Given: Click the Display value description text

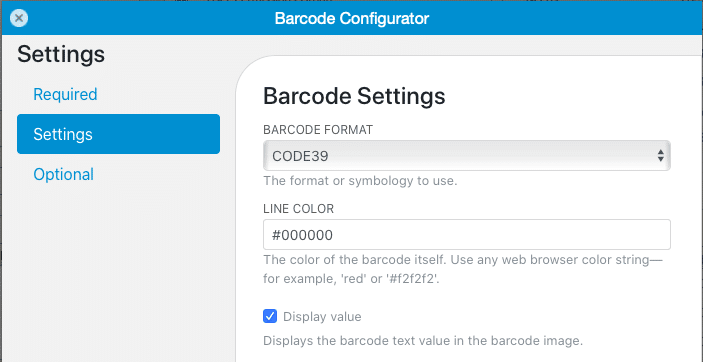Looking at the screenshot, I should click(x=423, y=341).
